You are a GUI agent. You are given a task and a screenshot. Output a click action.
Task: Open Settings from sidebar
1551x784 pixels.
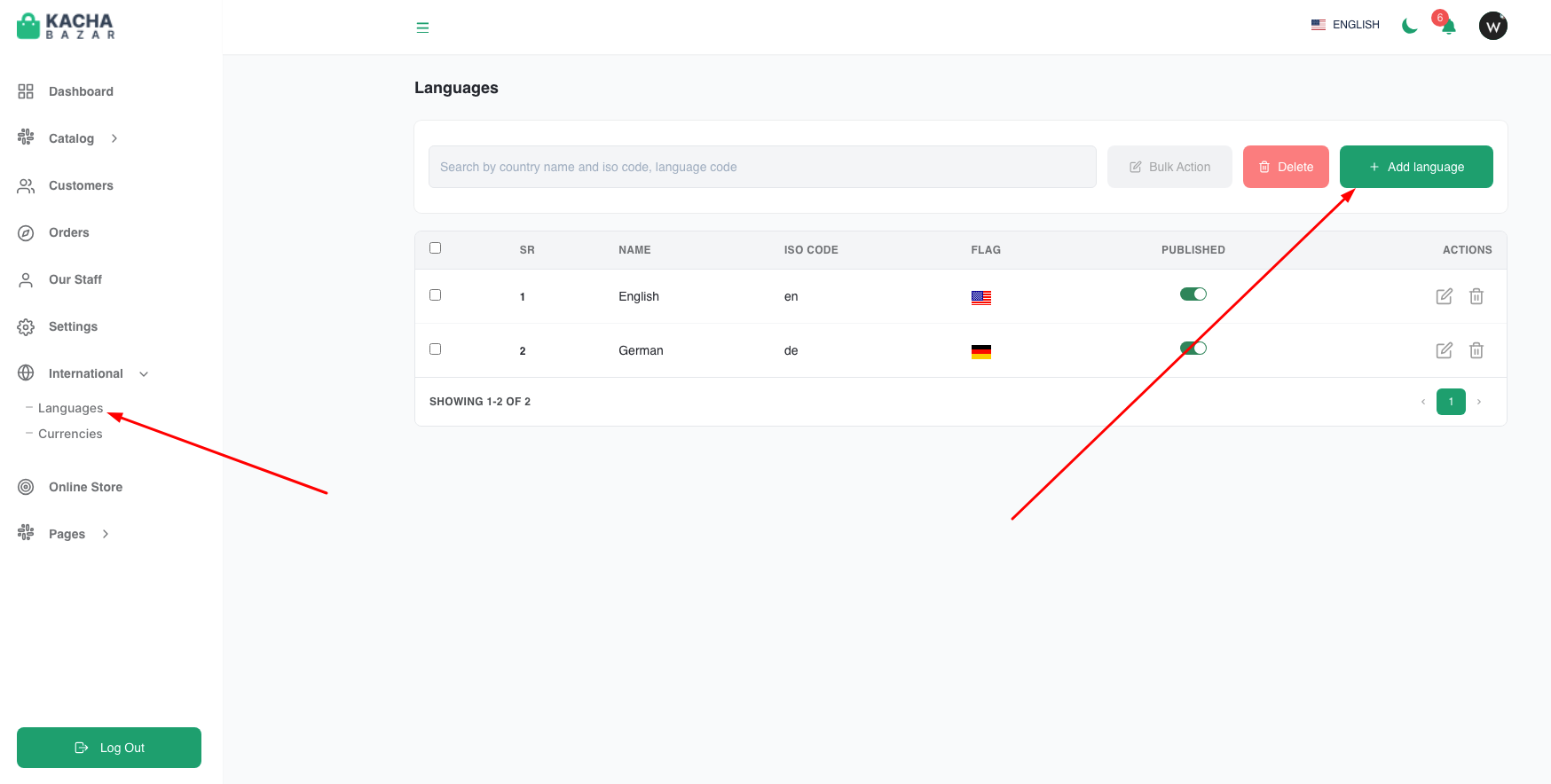(x=73, y=326)
